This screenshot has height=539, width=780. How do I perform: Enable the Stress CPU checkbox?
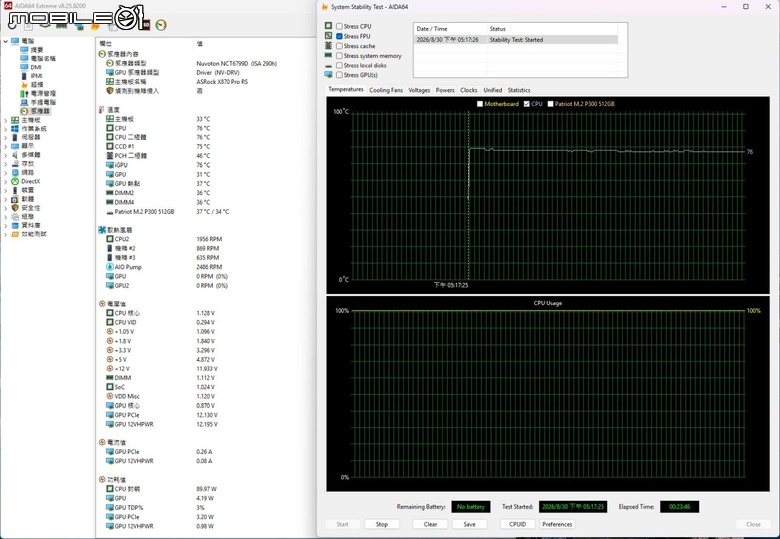339,26
